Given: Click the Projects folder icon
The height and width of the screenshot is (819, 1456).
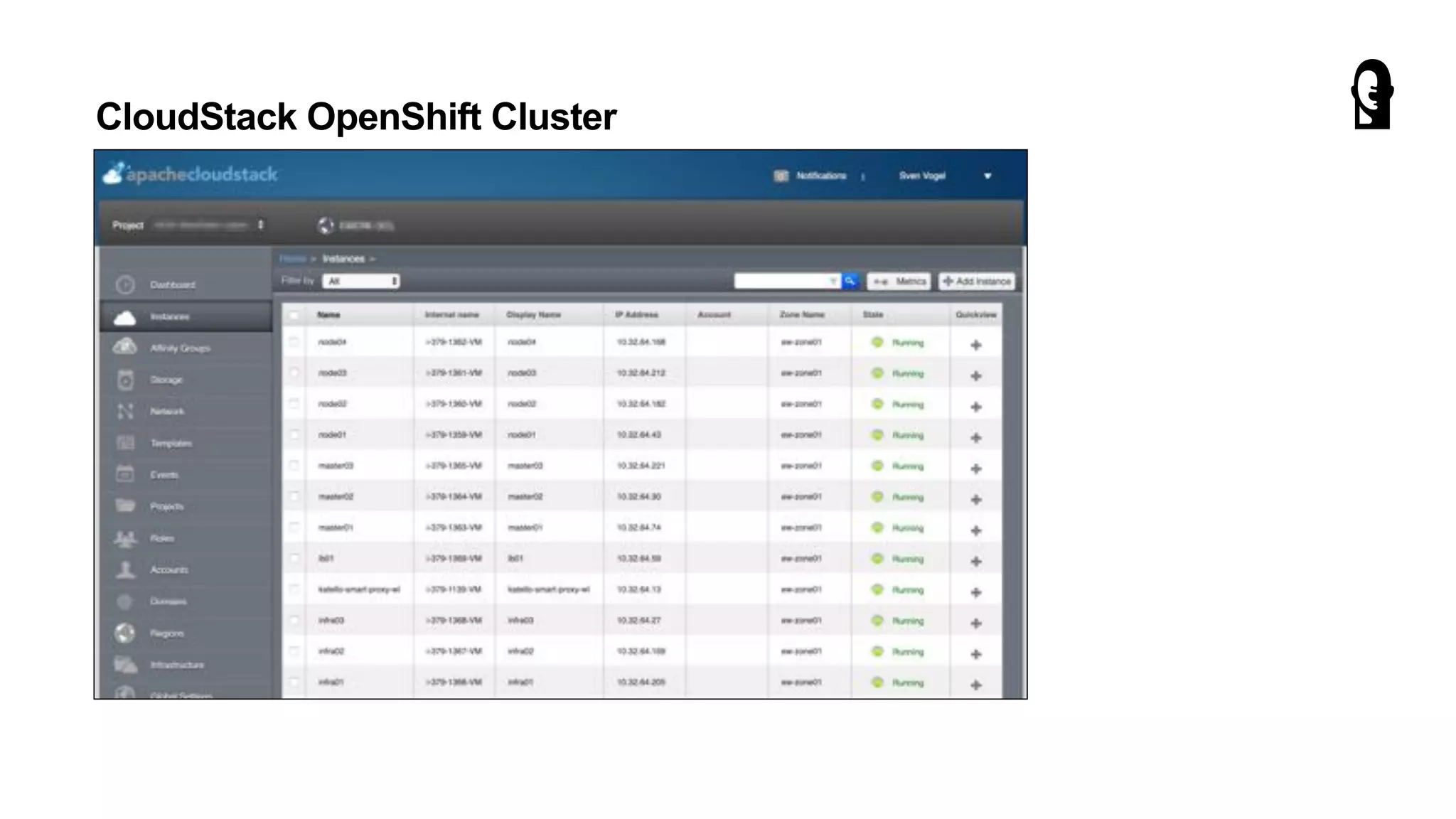Looking at the screenshot, I should point(125,505).
